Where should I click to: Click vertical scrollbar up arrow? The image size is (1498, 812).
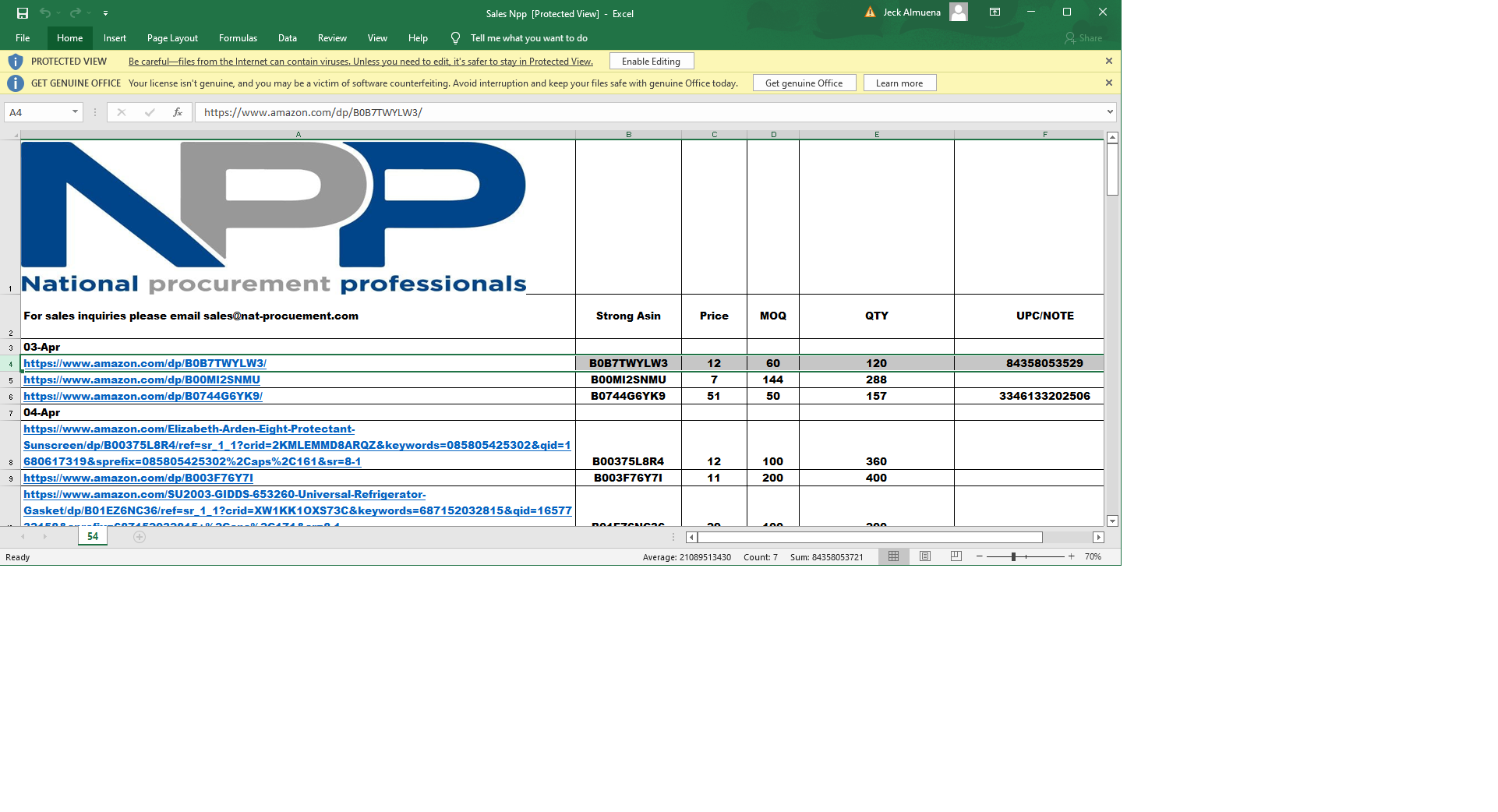coord(1112,137)
